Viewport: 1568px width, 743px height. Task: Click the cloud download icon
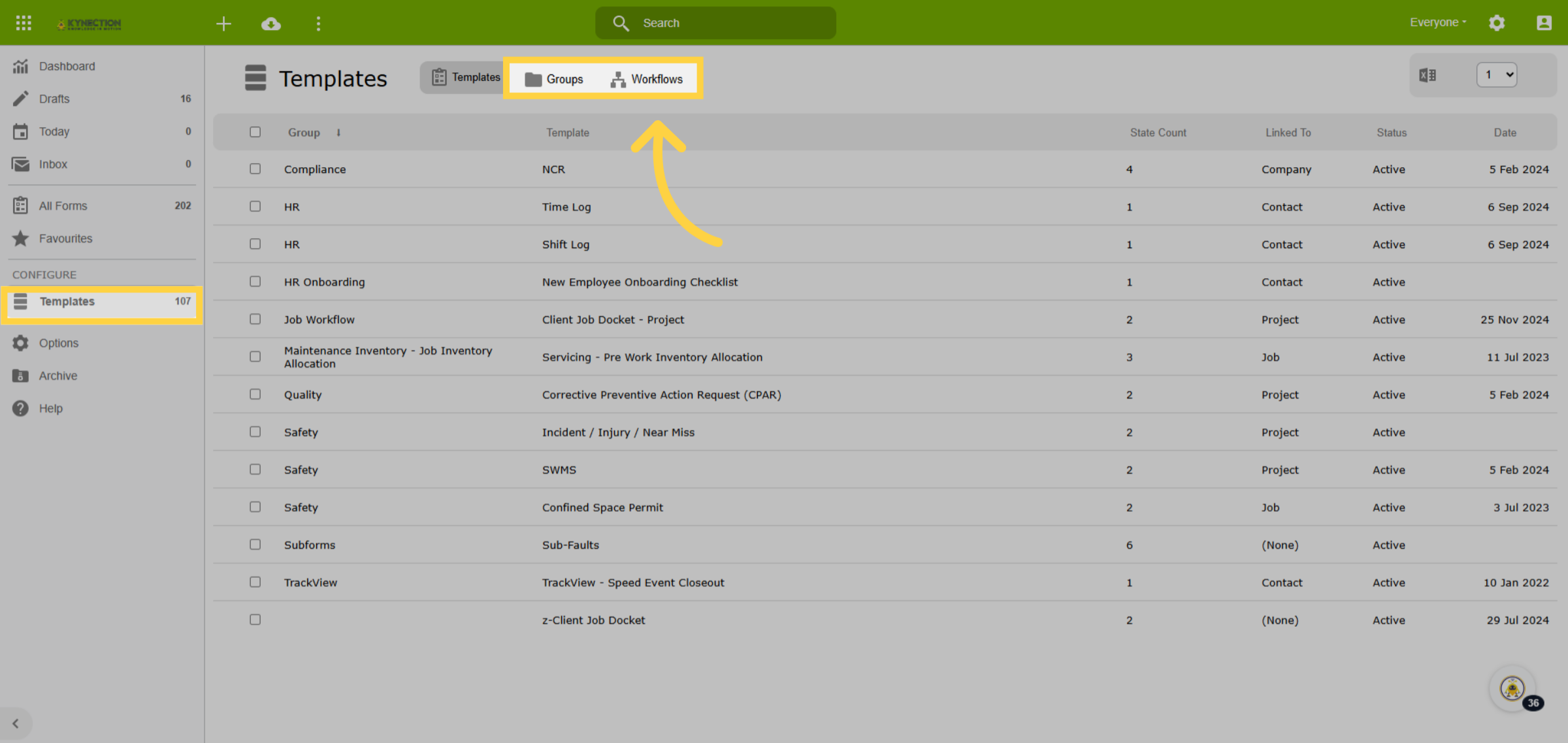point(271,24)
